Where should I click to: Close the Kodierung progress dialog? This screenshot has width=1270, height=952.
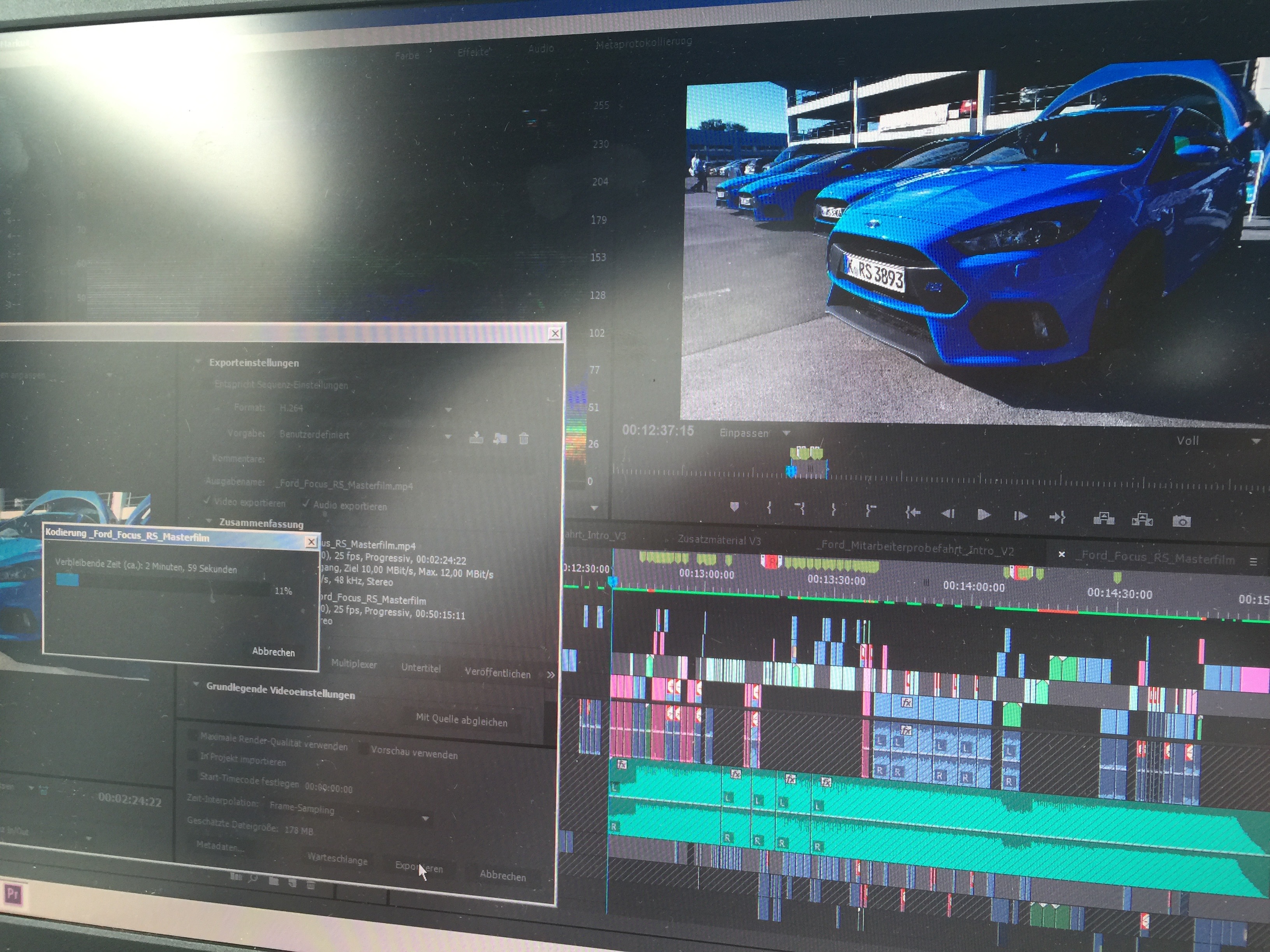311,541
